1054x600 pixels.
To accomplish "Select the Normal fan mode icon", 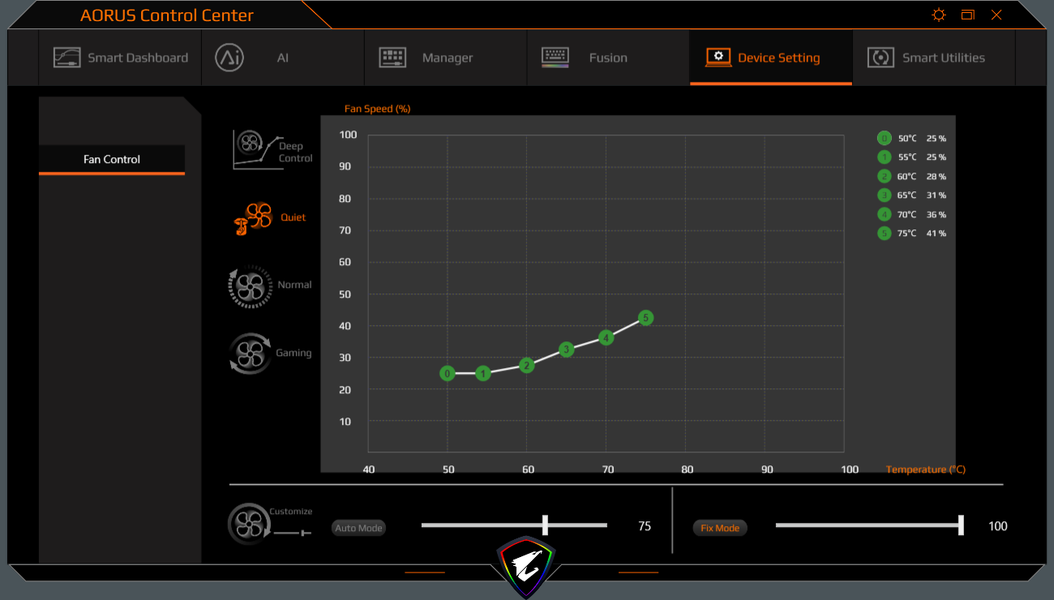I will point(250,287).
